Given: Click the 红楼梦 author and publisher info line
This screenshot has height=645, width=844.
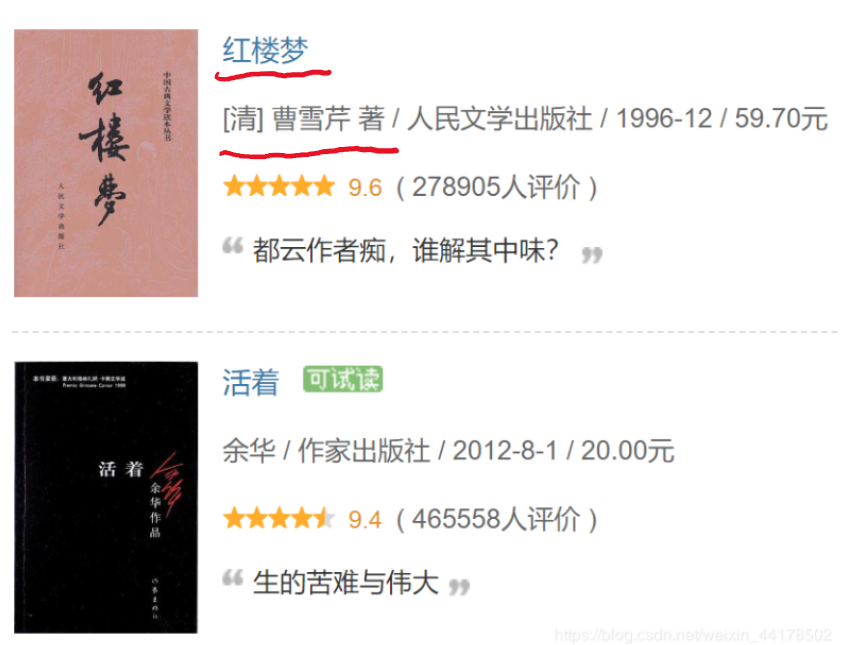Looking at the screenshot, I should click(x=525, y=119).
